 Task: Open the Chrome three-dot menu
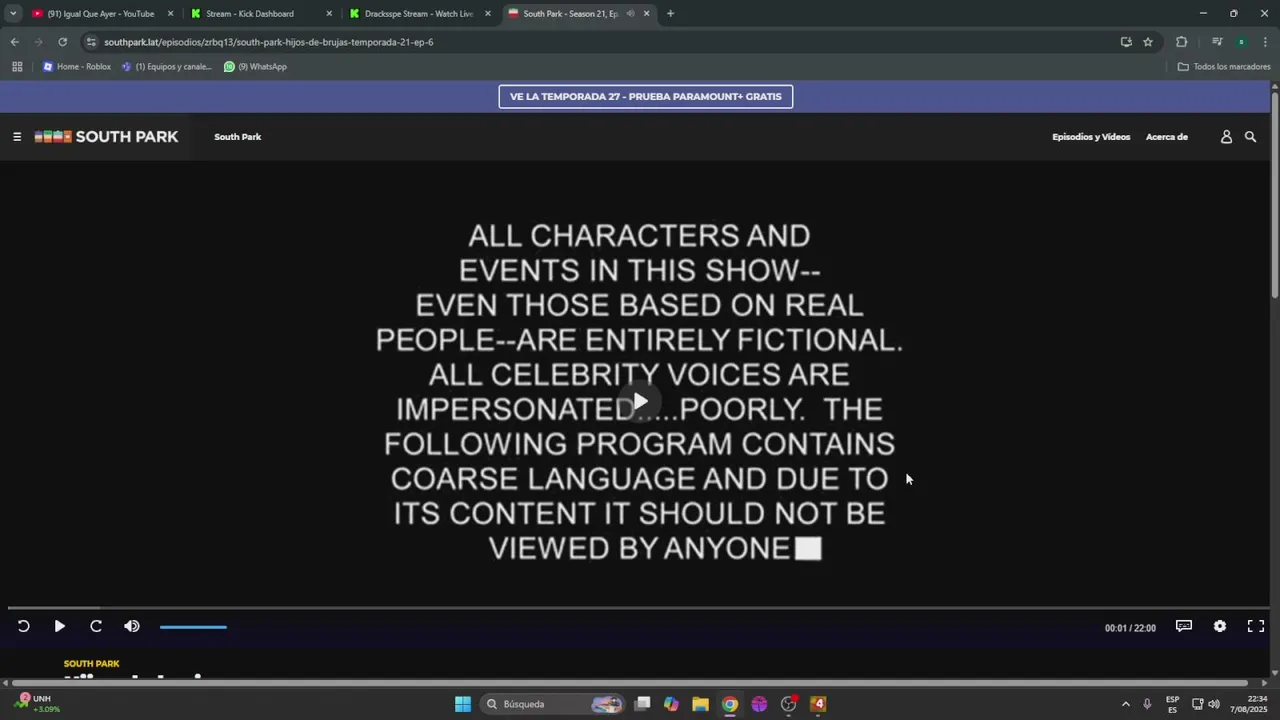[1265, 42]
